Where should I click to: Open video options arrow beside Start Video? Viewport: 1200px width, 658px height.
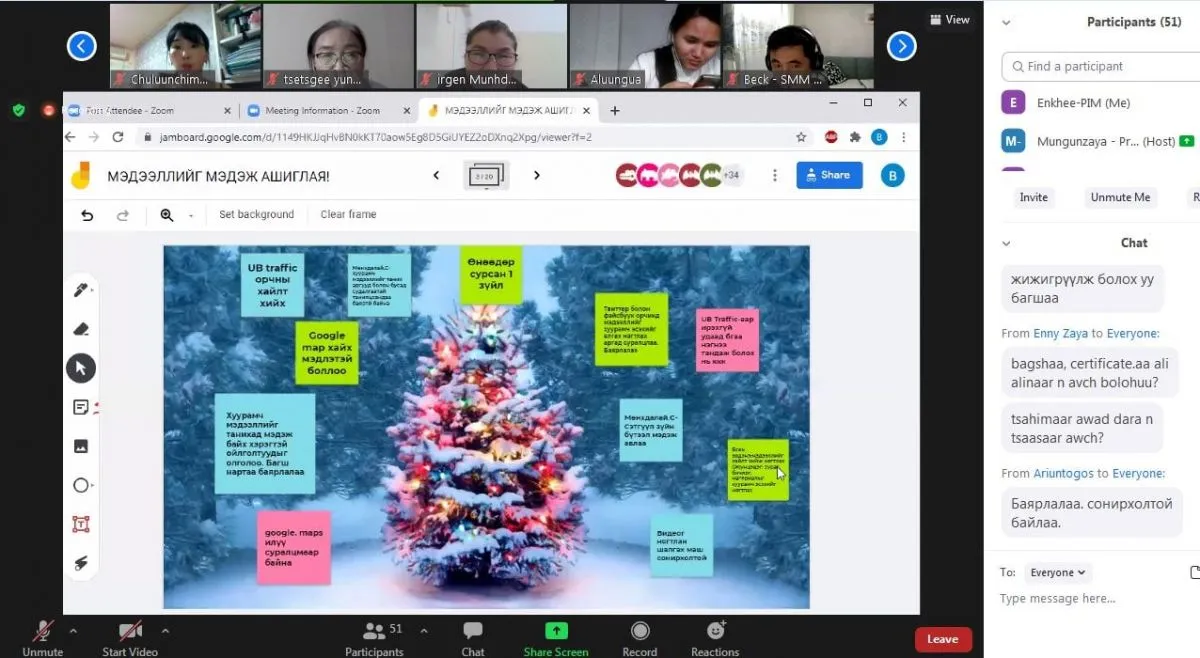(165, 631)
